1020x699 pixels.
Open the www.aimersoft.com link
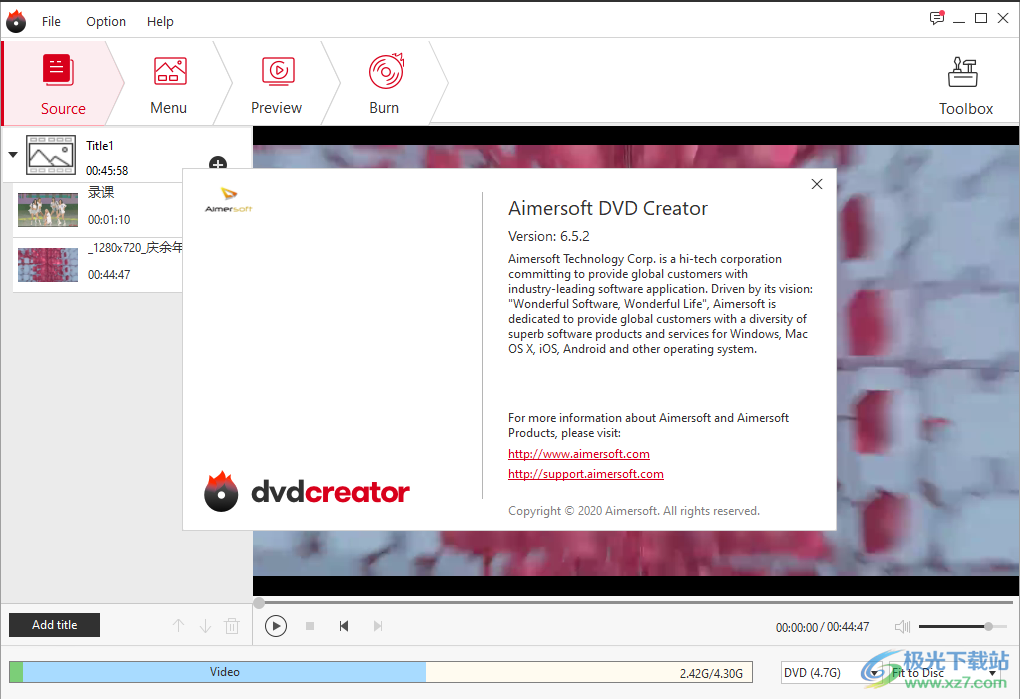coord(579,454)
